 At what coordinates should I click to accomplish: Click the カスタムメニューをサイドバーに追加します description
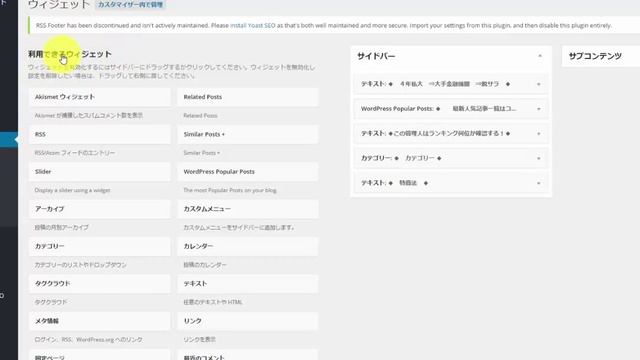click(239, 227)
